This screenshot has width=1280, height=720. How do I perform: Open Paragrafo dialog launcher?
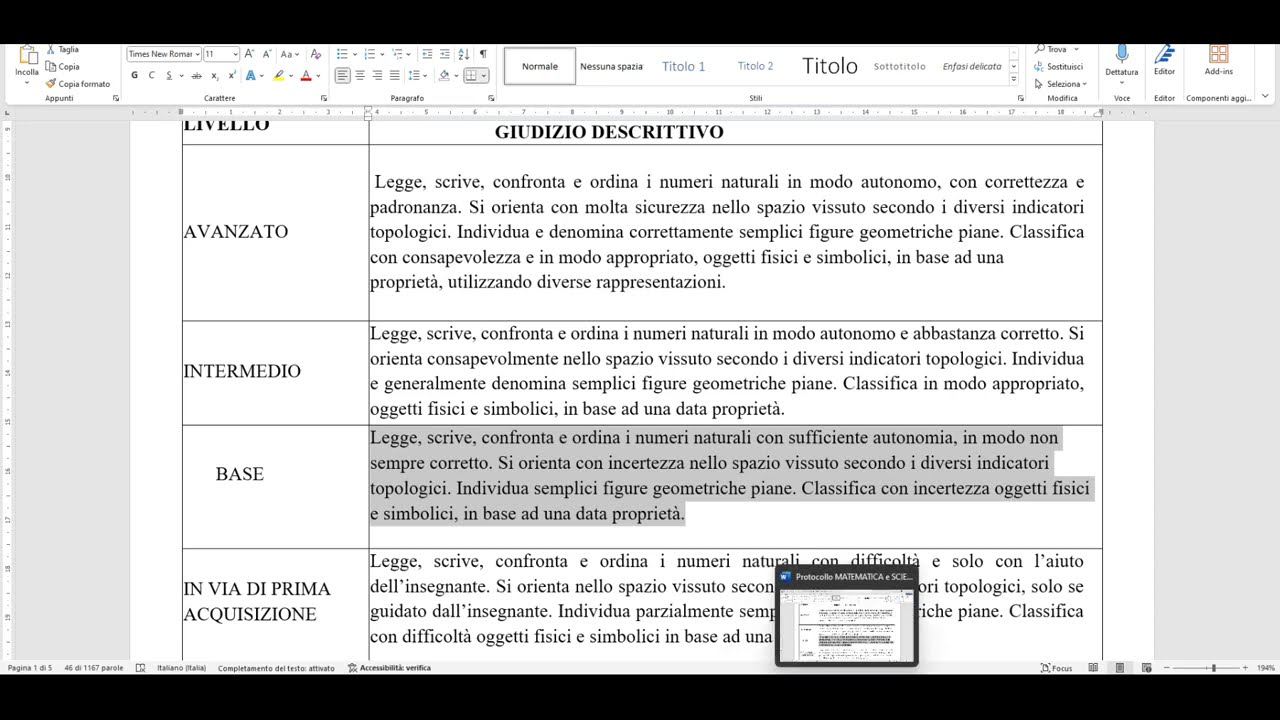(x=491, y=98)
